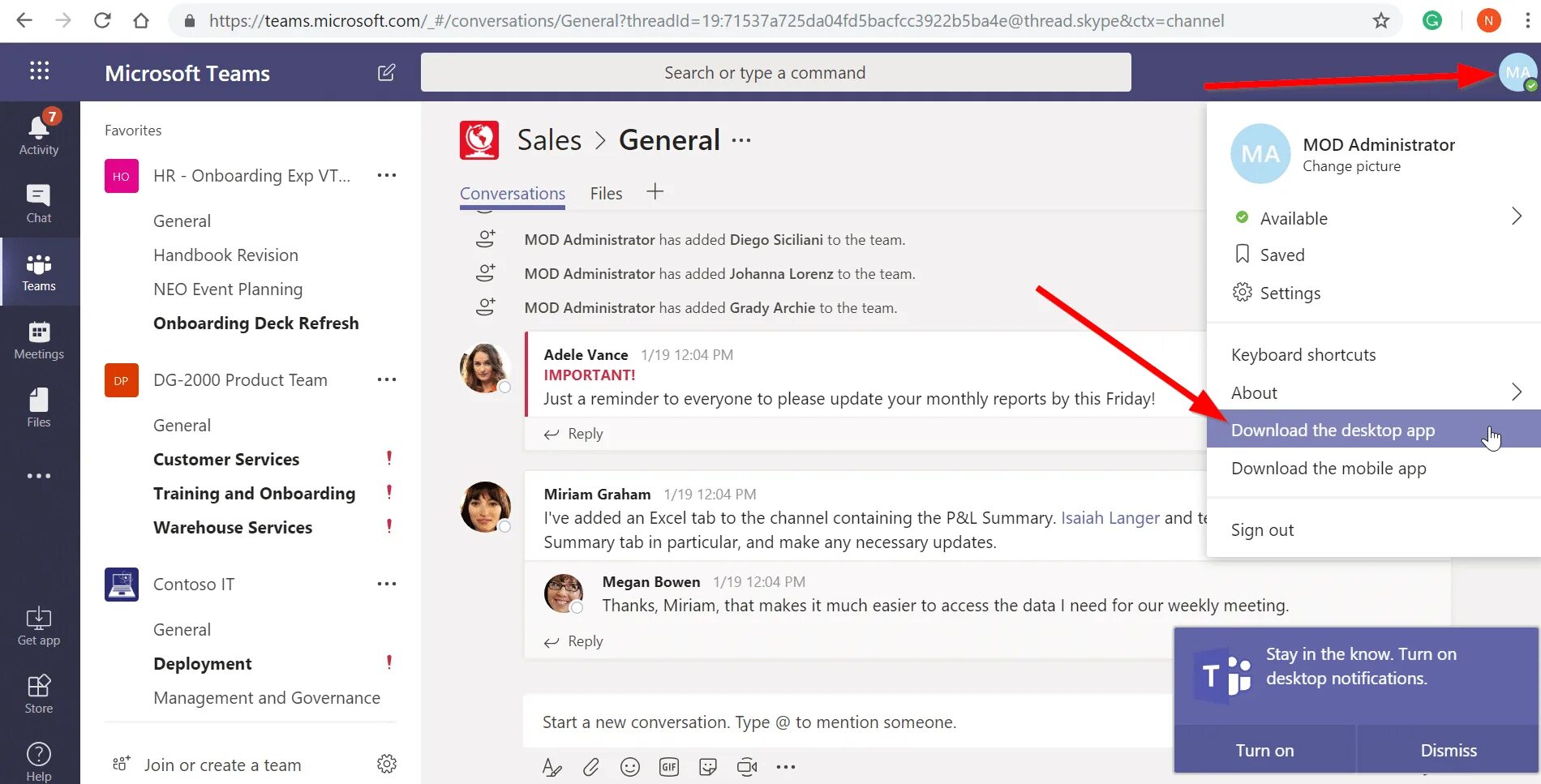Open the NEO Event Planning channel
The width and height of the screenshot is (1541, 784).
click(228, 289)
